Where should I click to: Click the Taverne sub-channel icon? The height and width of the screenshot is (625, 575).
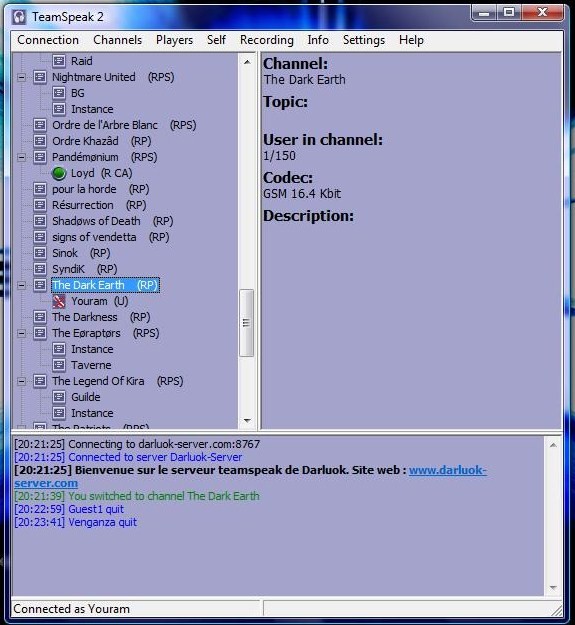(59, 365)
